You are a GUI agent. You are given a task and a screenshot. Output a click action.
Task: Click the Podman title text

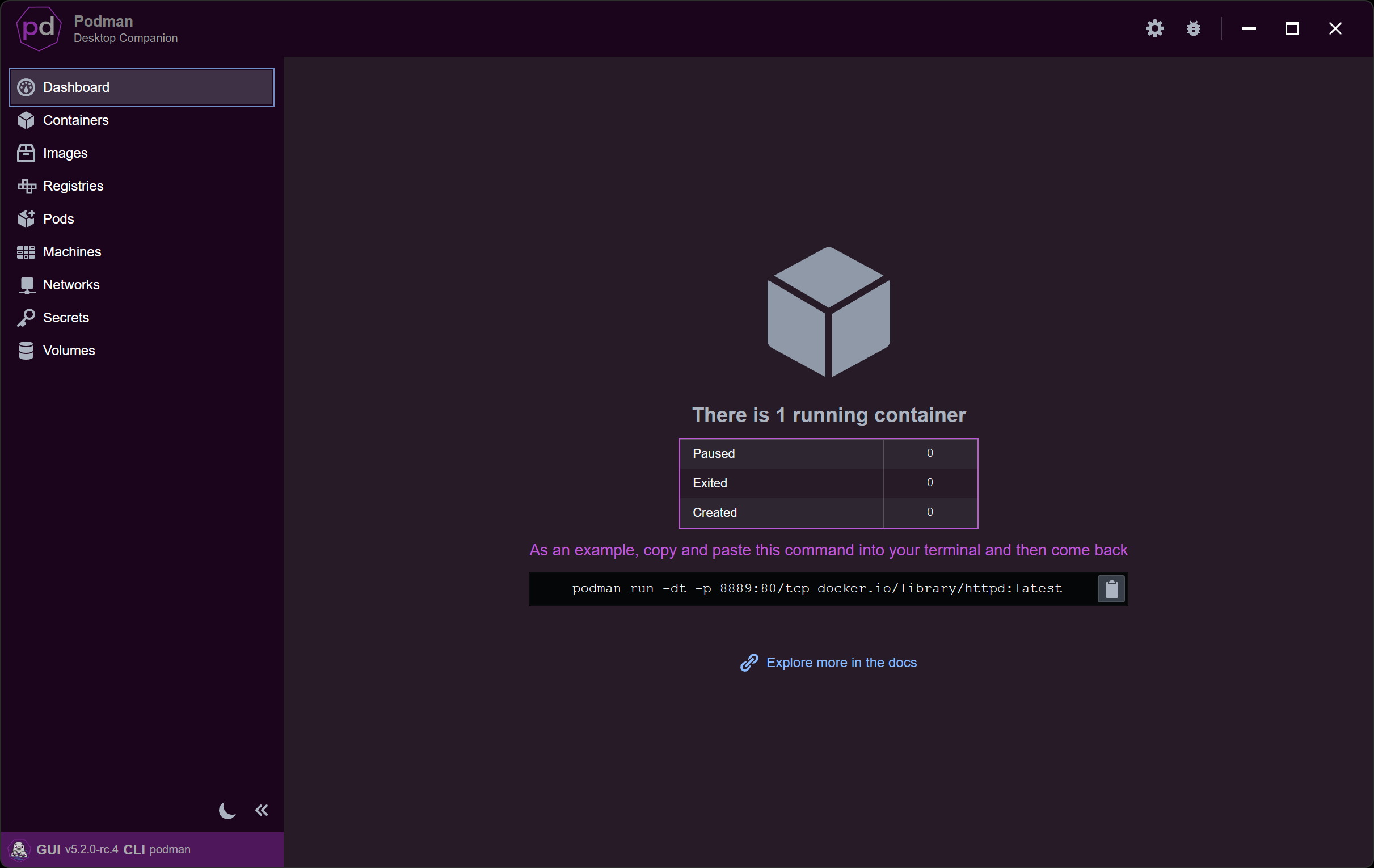pyautogui.click(x=103, y=21)
